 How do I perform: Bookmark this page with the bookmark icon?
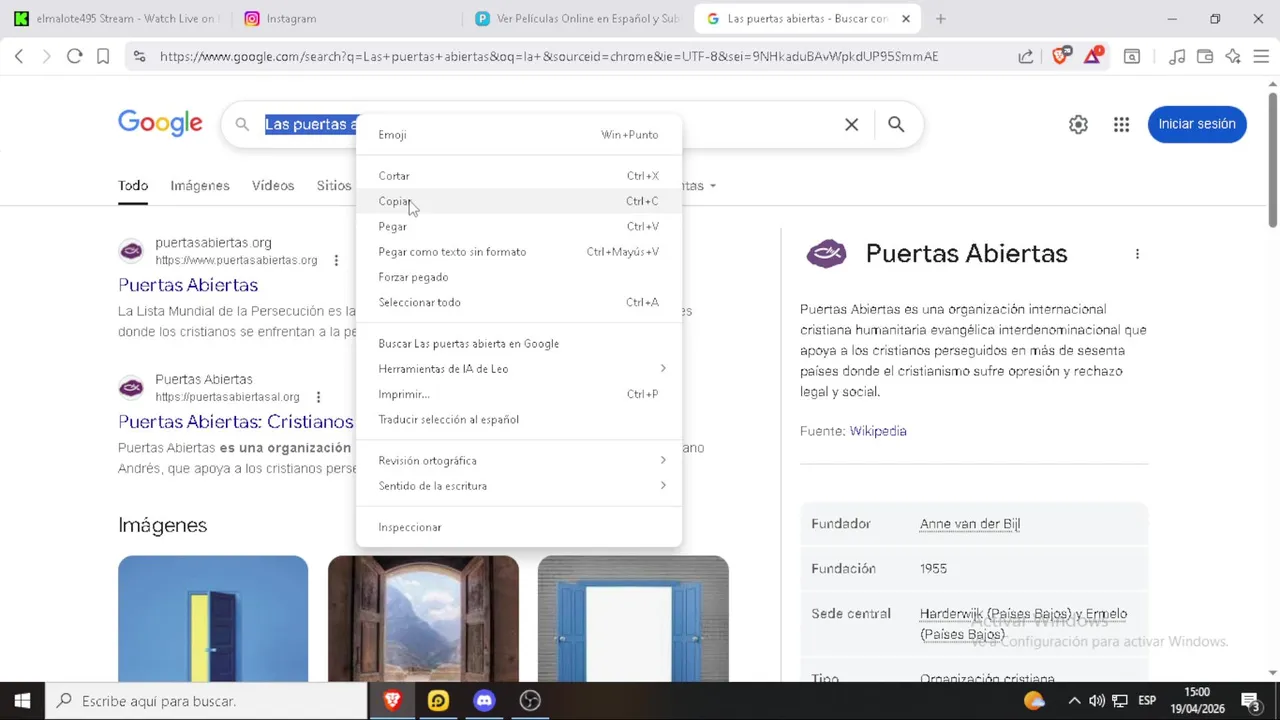point(102,57)
